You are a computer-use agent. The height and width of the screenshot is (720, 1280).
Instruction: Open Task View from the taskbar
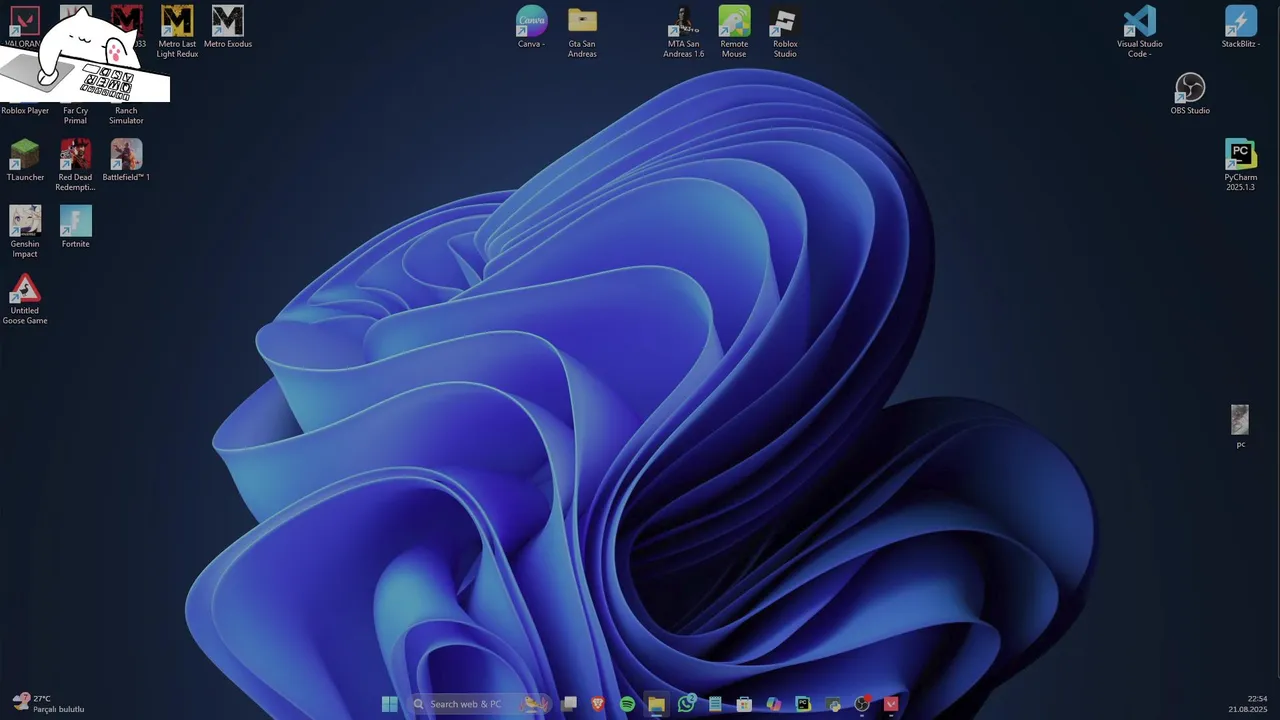pos(569,704)
